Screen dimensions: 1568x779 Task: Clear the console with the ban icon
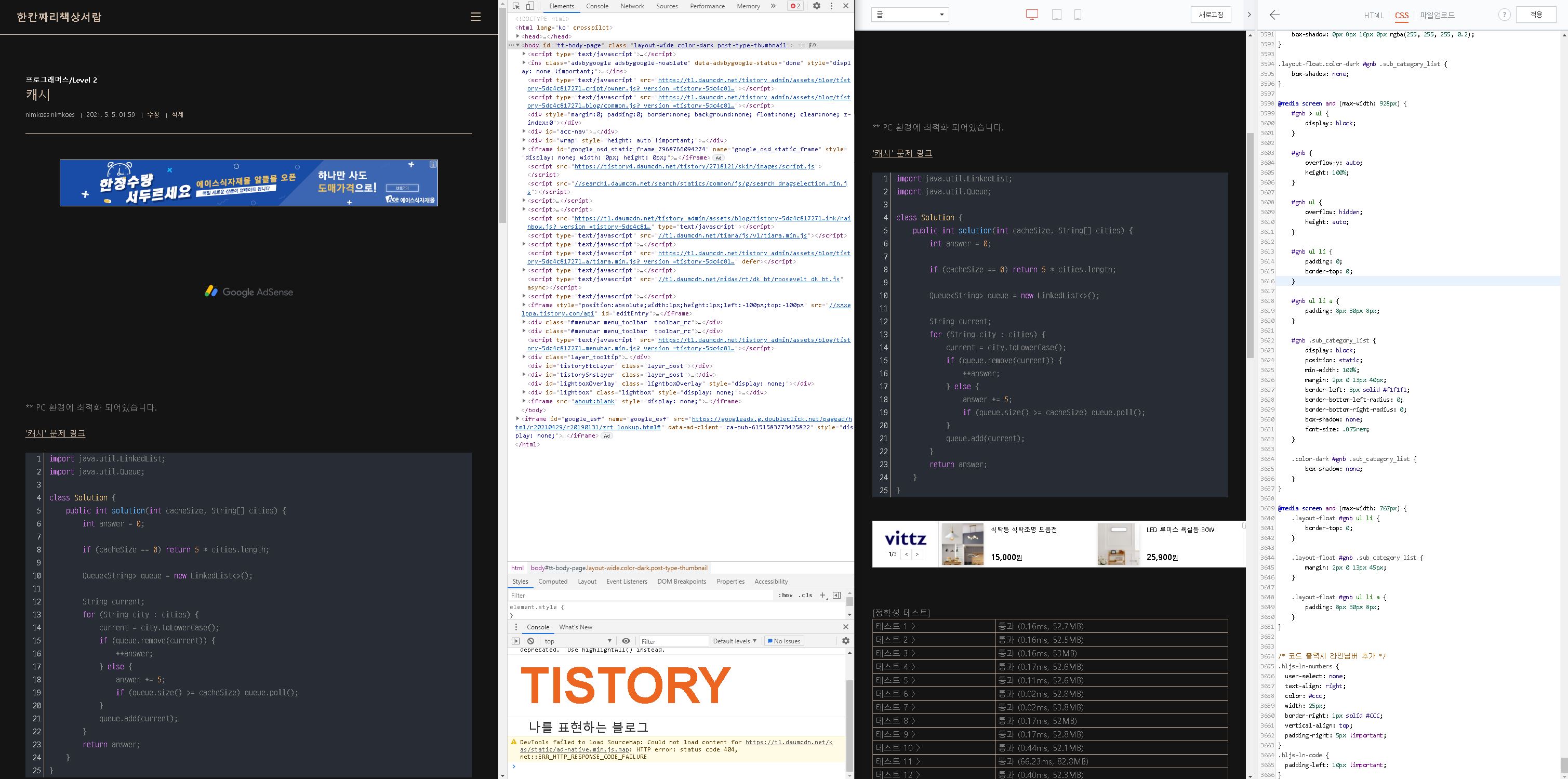tap(531, 641)
